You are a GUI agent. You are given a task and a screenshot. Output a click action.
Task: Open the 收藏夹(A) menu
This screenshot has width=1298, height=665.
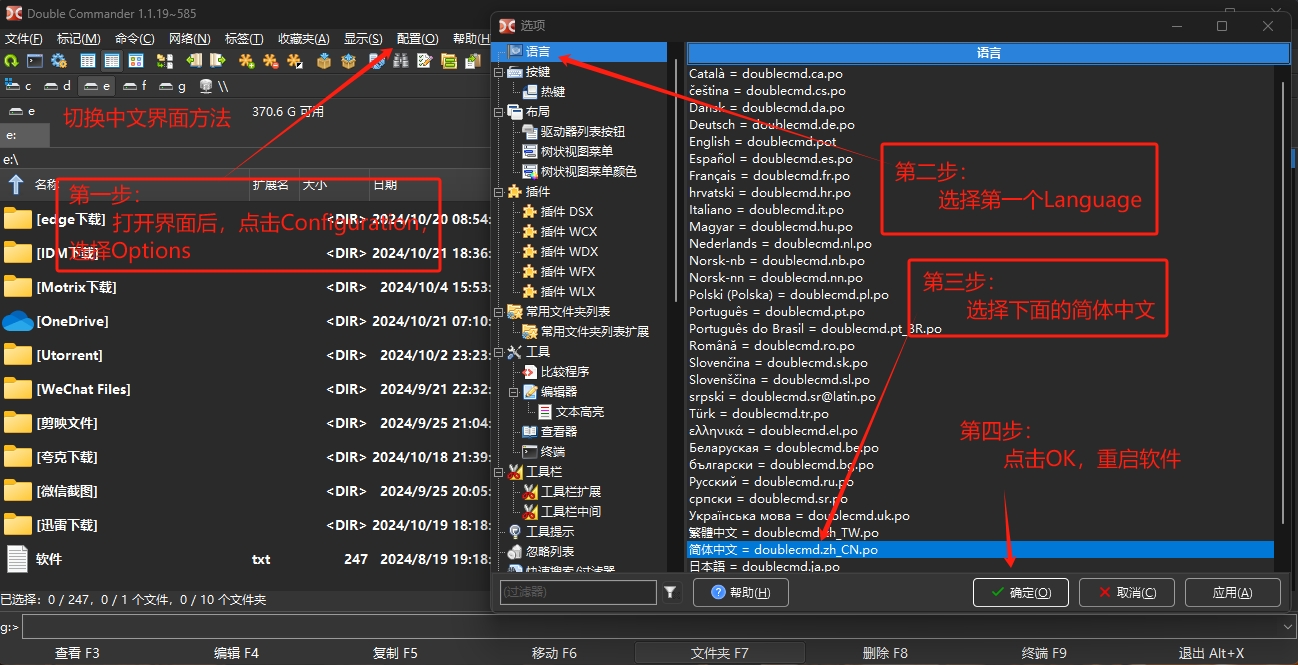click(304, 38)
